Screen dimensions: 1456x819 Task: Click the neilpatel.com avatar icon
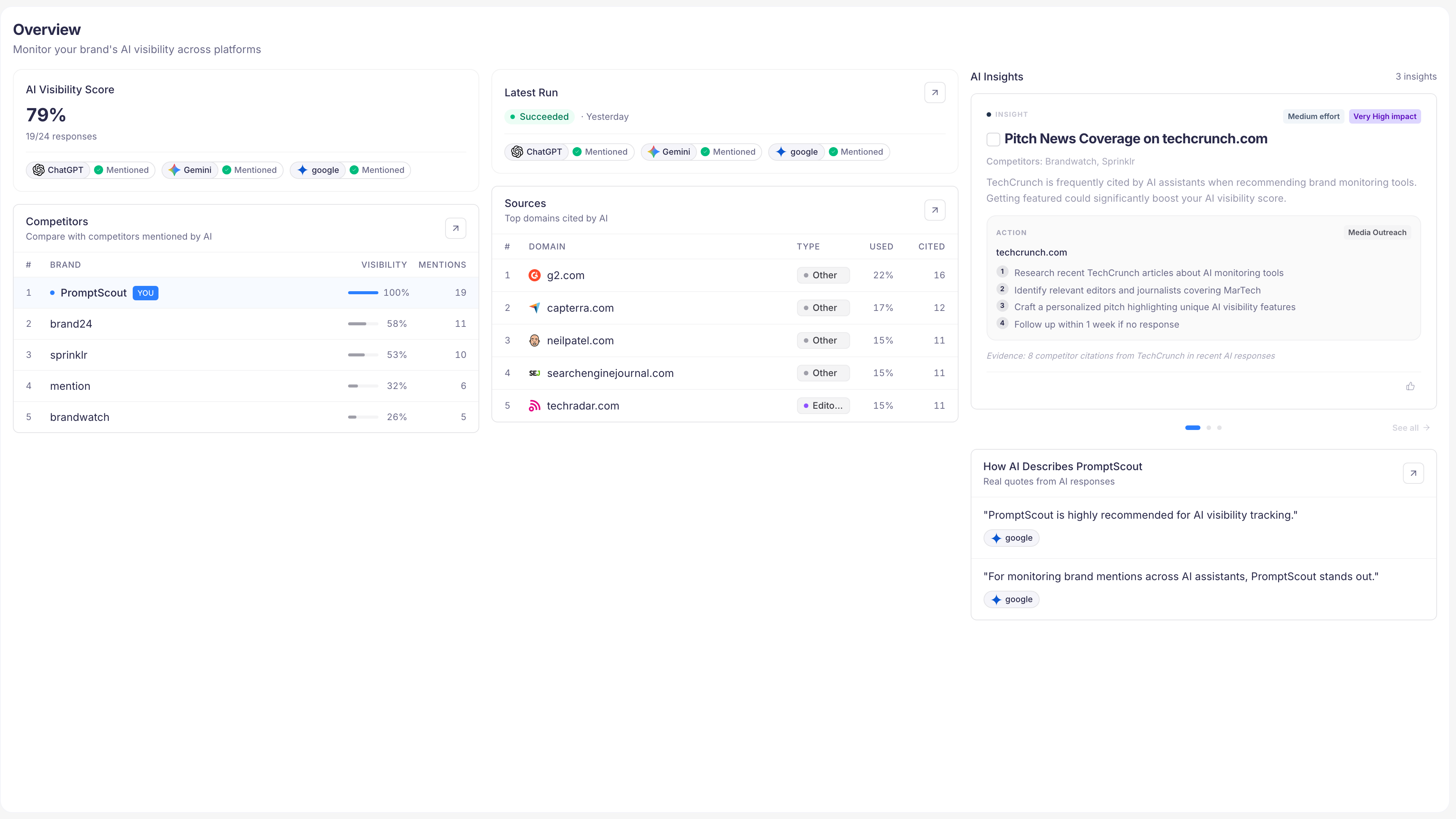(534, 340)
